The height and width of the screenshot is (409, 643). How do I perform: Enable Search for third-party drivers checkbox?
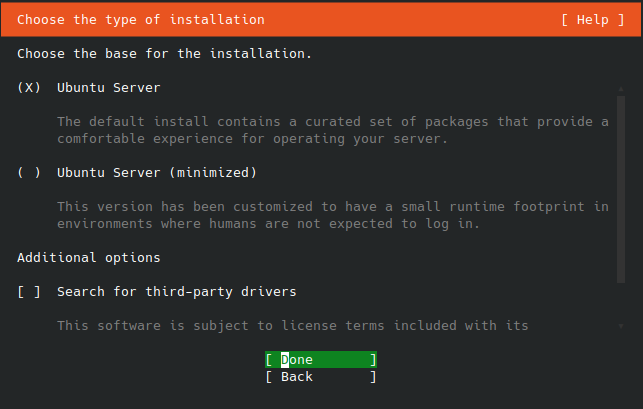point(29,292)
